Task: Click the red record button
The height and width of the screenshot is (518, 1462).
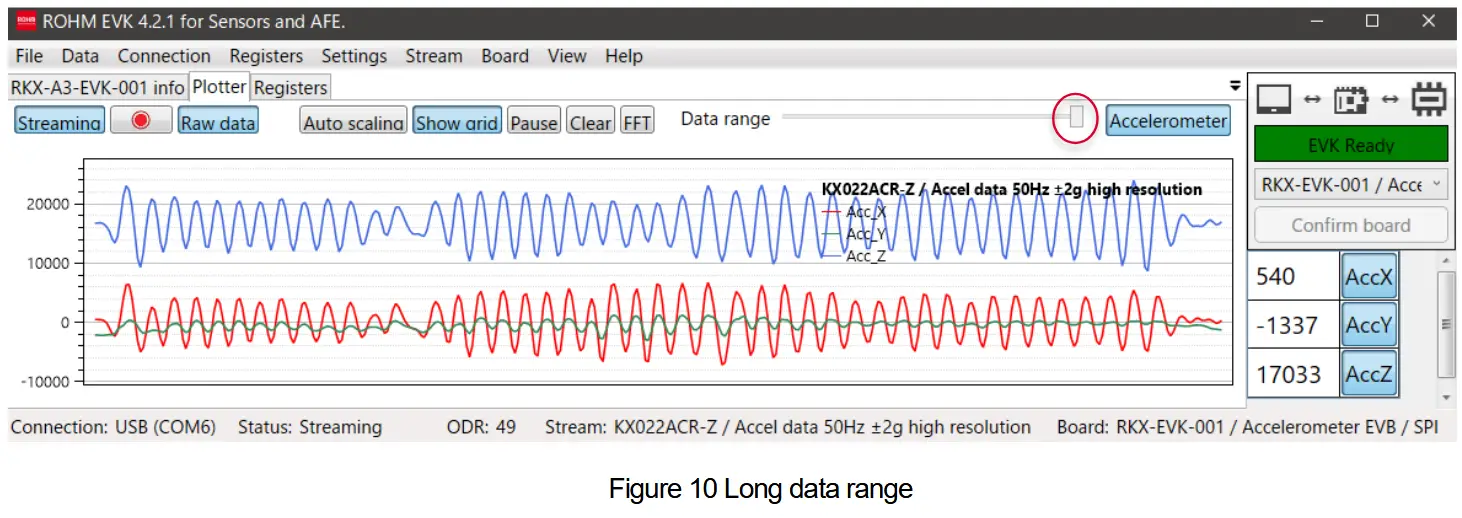Action: [x=141, y=121]
